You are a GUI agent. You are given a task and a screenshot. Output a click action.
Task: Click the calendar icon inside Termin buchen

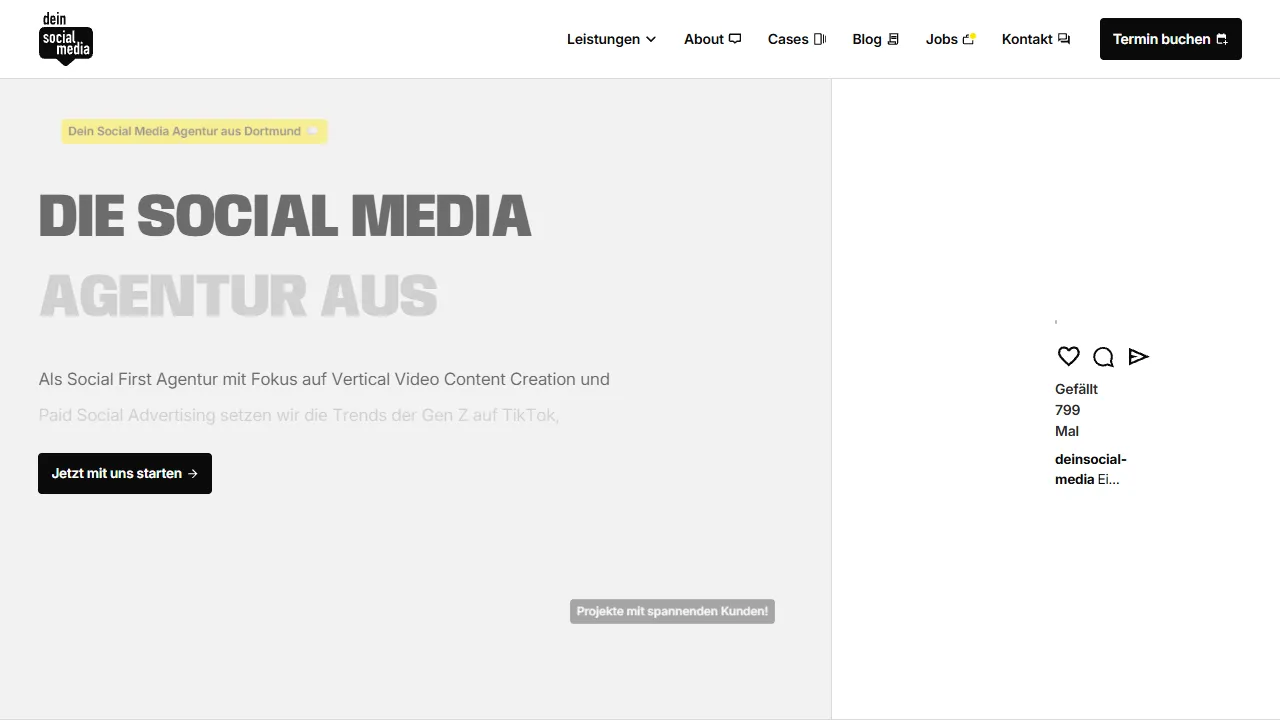click(x=1222, y=39)
